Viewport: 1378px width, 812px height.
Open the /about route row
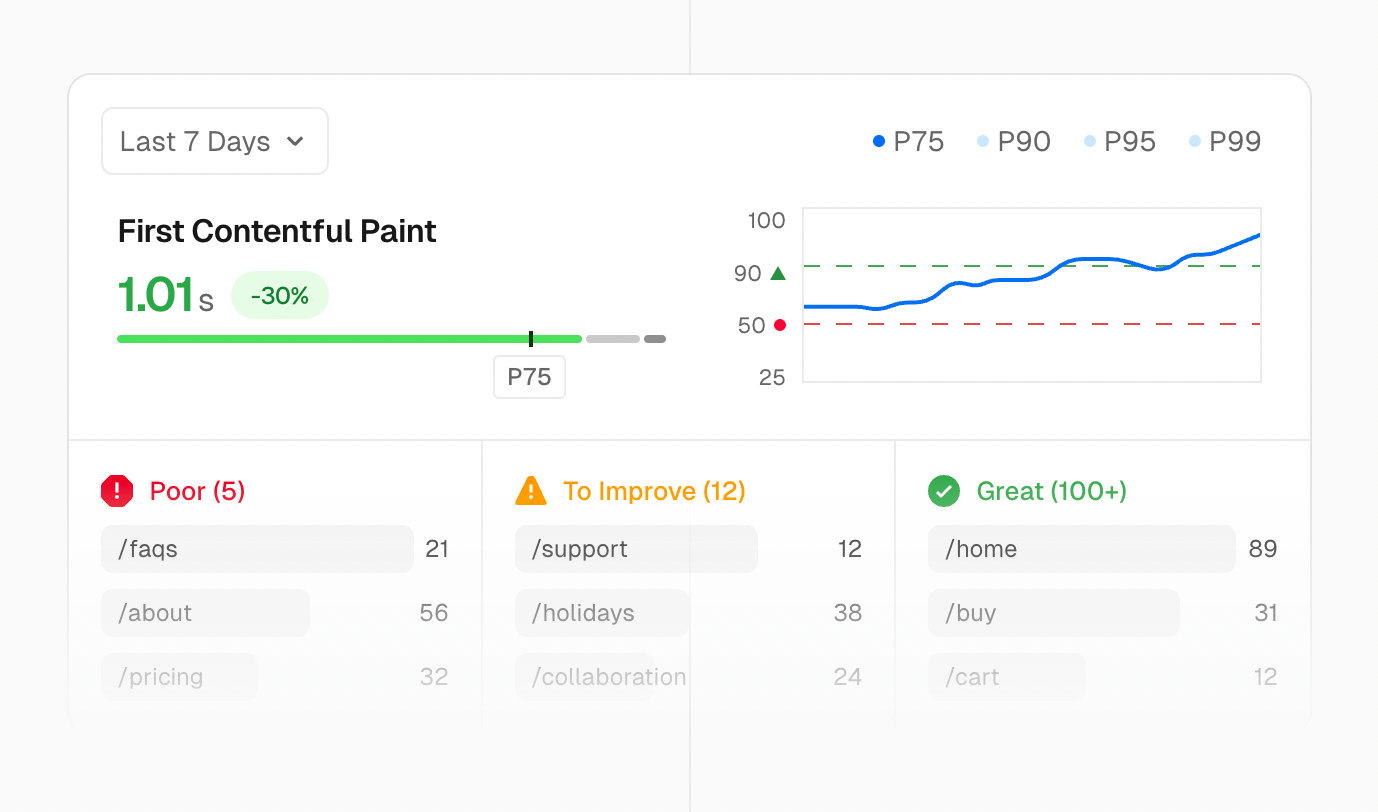205,613
